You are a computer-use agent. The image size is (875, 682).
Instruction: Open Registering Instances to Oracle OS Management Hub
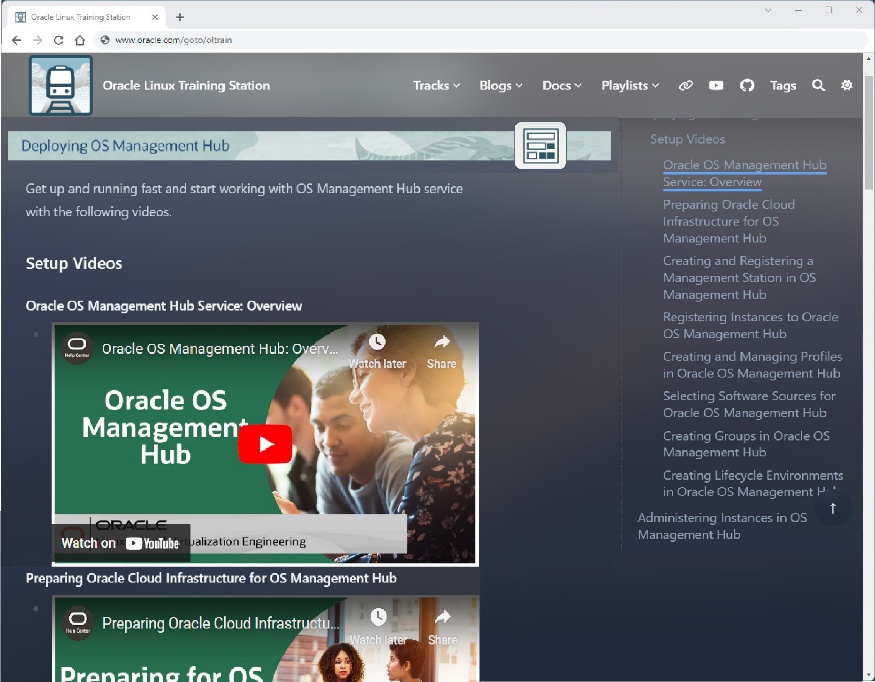pyautogui.click(x=751, y=325)
